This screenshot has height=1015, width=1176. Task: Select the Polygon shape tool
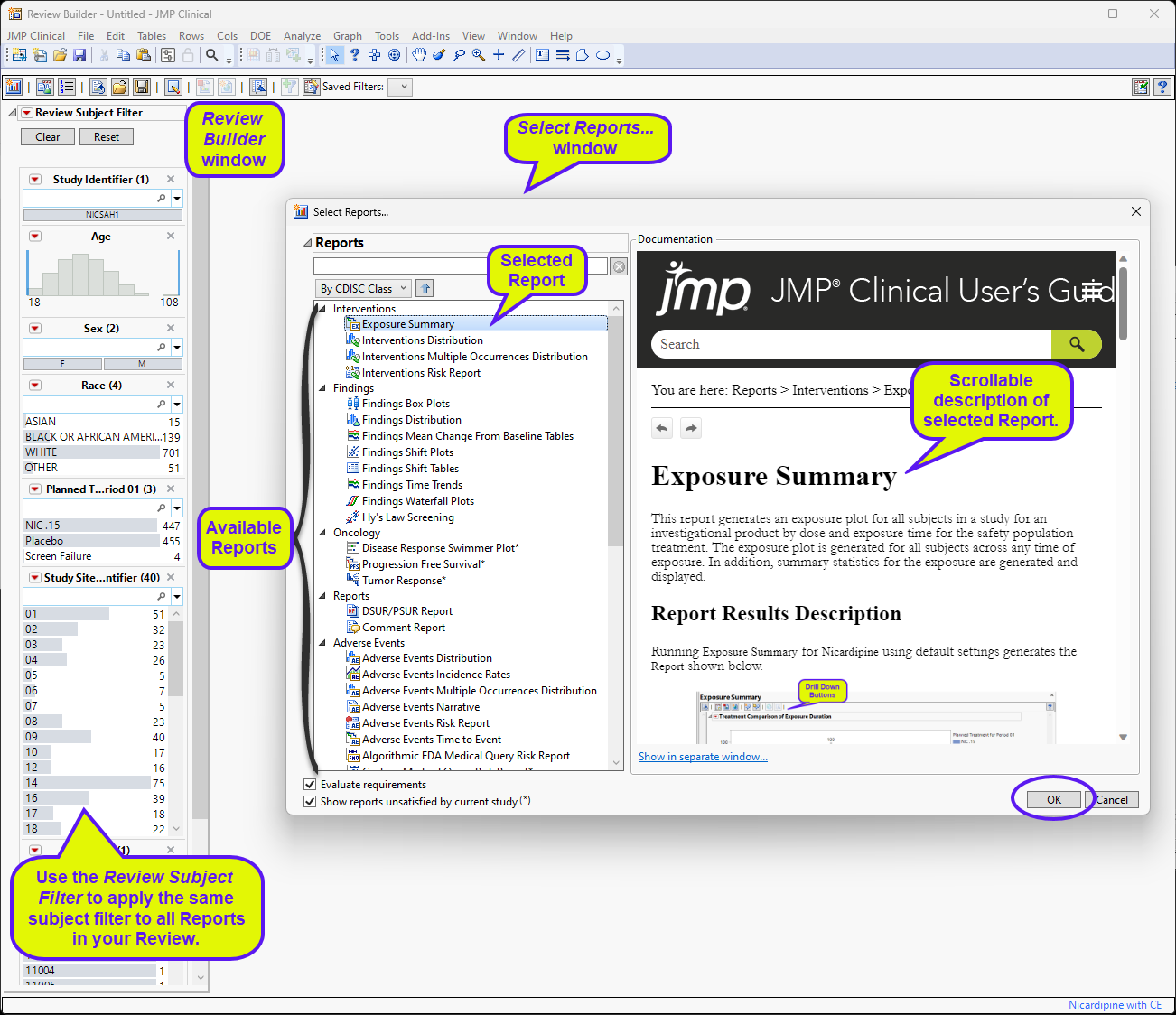click(x=583, y=55)
